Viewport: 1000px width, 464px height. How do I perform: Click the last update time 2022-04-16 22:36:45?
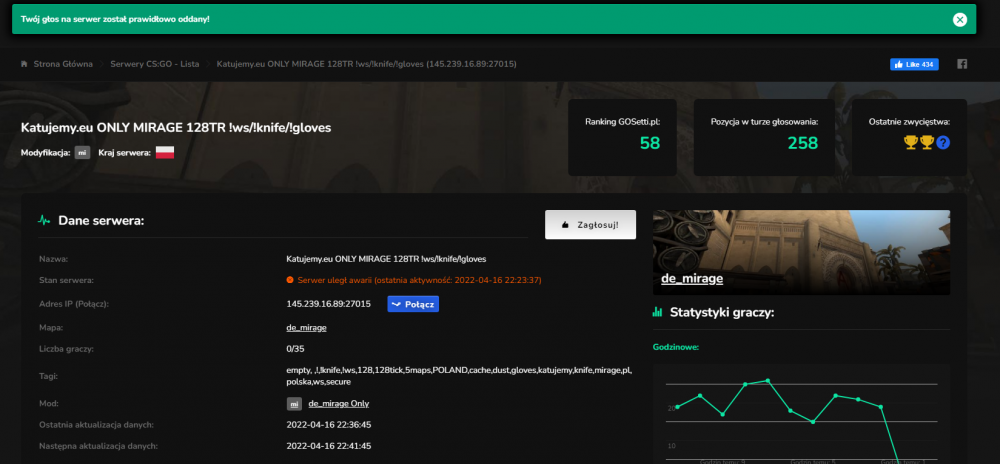click(x=329, y=424)
